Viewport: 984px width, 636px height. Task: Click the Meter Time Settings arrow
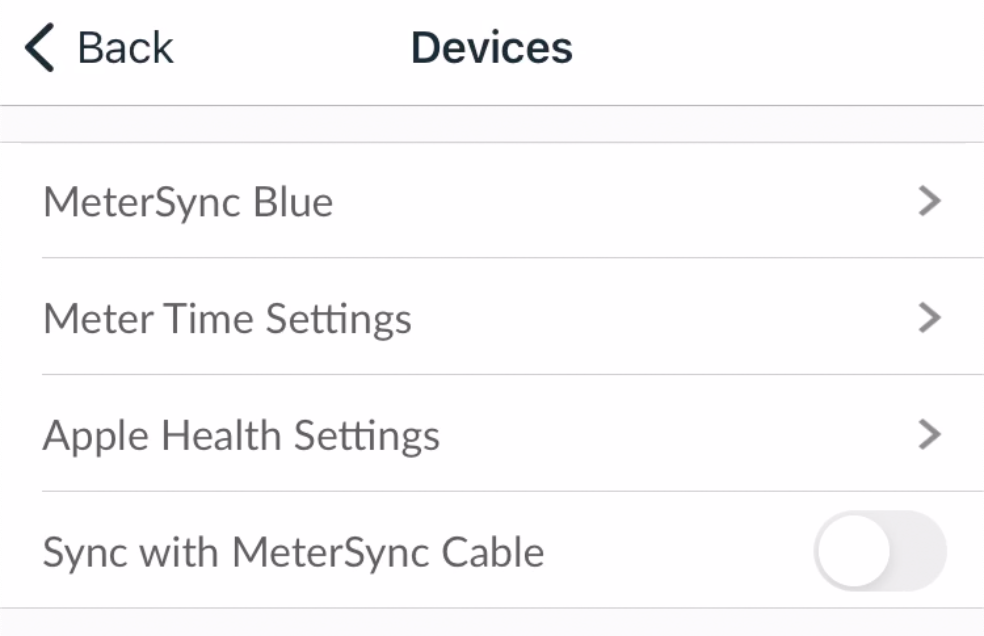(930, 319)
